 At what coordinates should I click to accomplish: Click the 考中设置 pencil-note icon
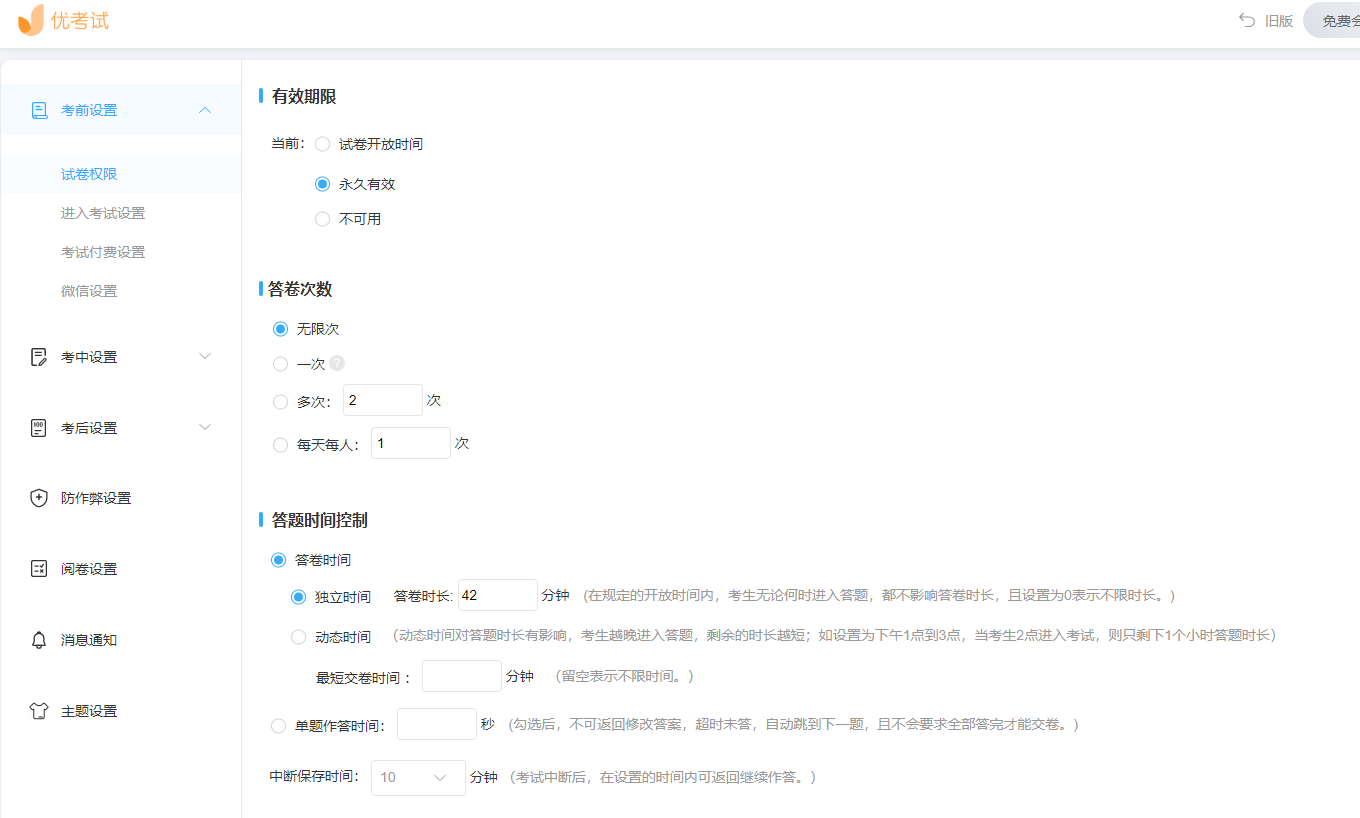[x=39, y=357]
